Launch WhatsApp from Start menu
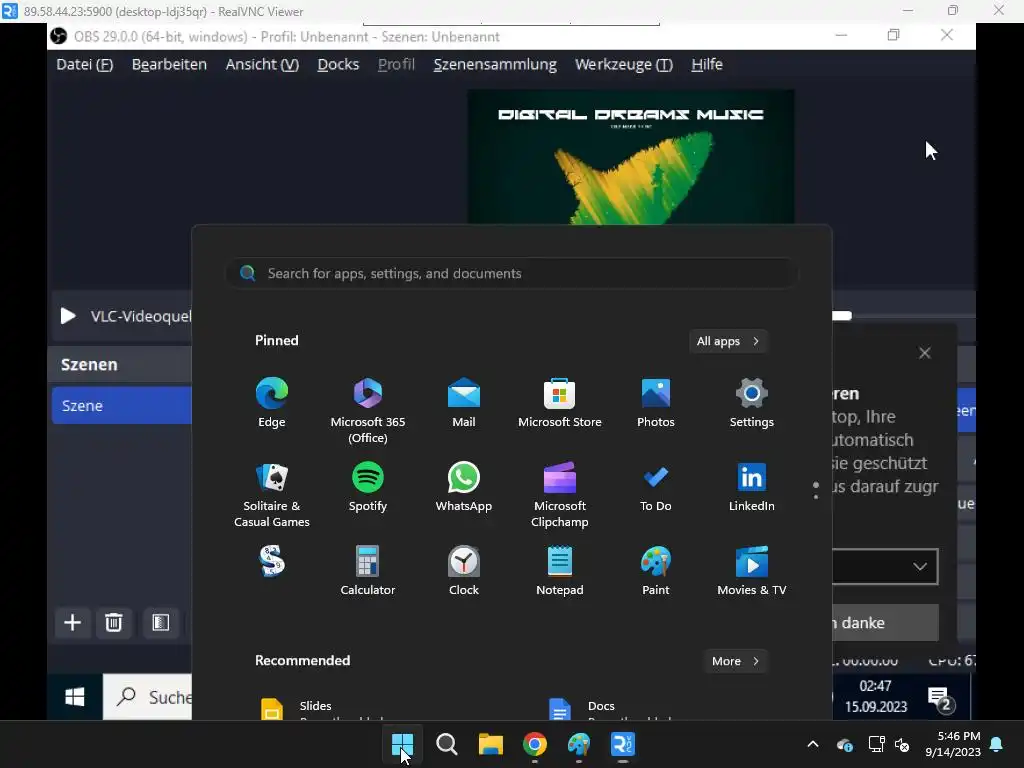The width and height of the screenshot is (1024, 768). [464, 487]
